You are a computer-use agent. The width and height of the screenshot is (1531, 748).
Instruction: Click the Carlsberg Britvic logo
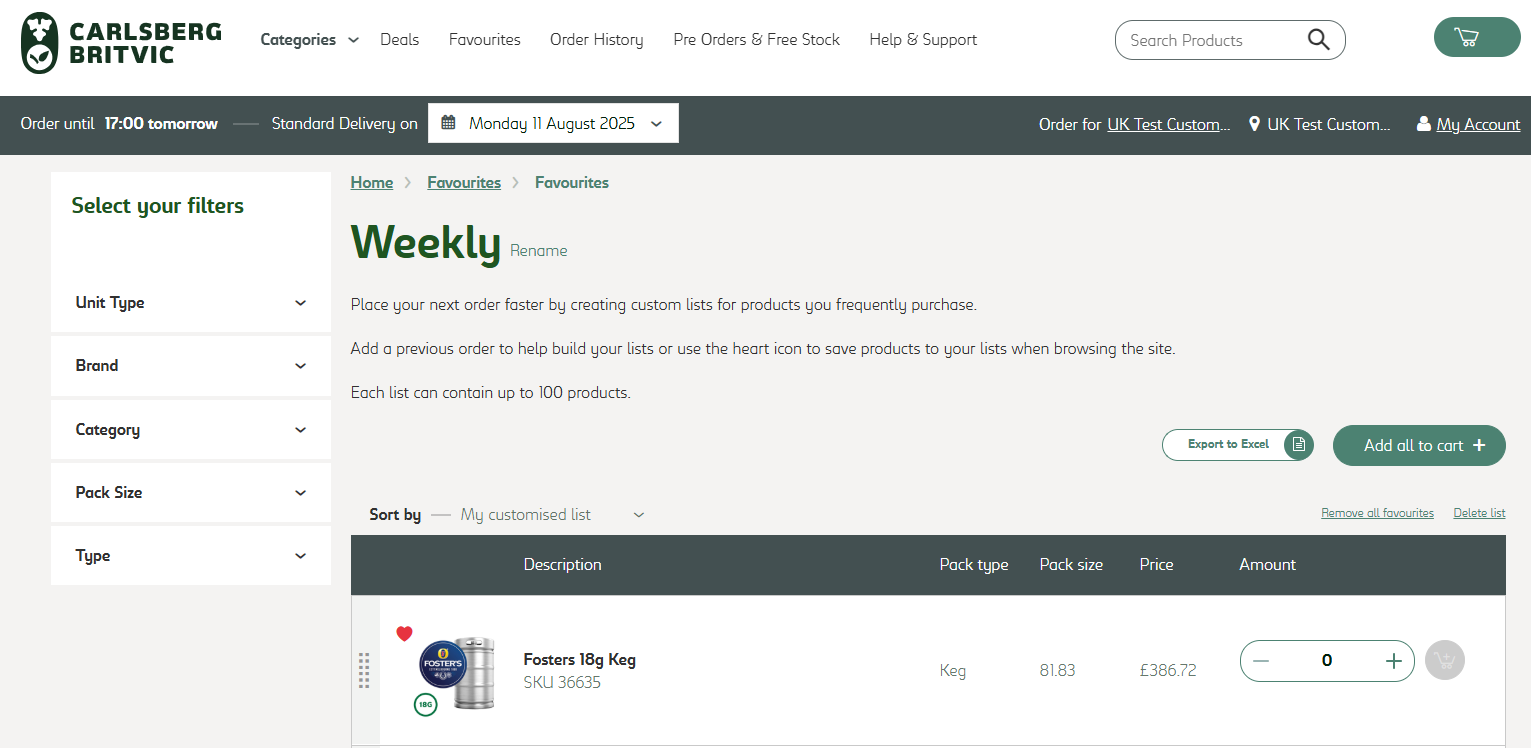click(121, 43)
